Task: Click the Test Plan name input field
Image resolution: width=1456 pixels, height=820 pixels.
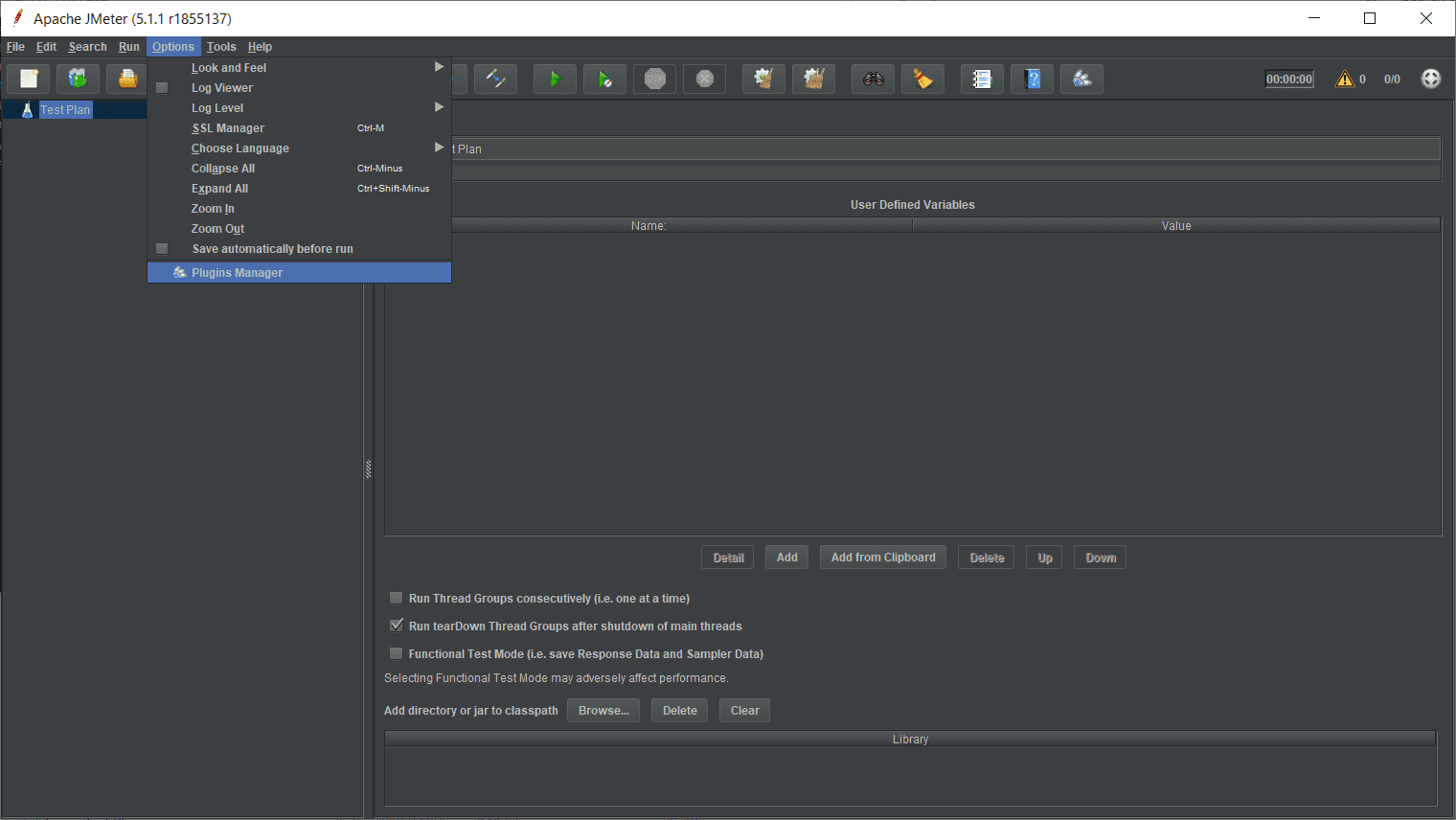Action: [x=946, y=148]
